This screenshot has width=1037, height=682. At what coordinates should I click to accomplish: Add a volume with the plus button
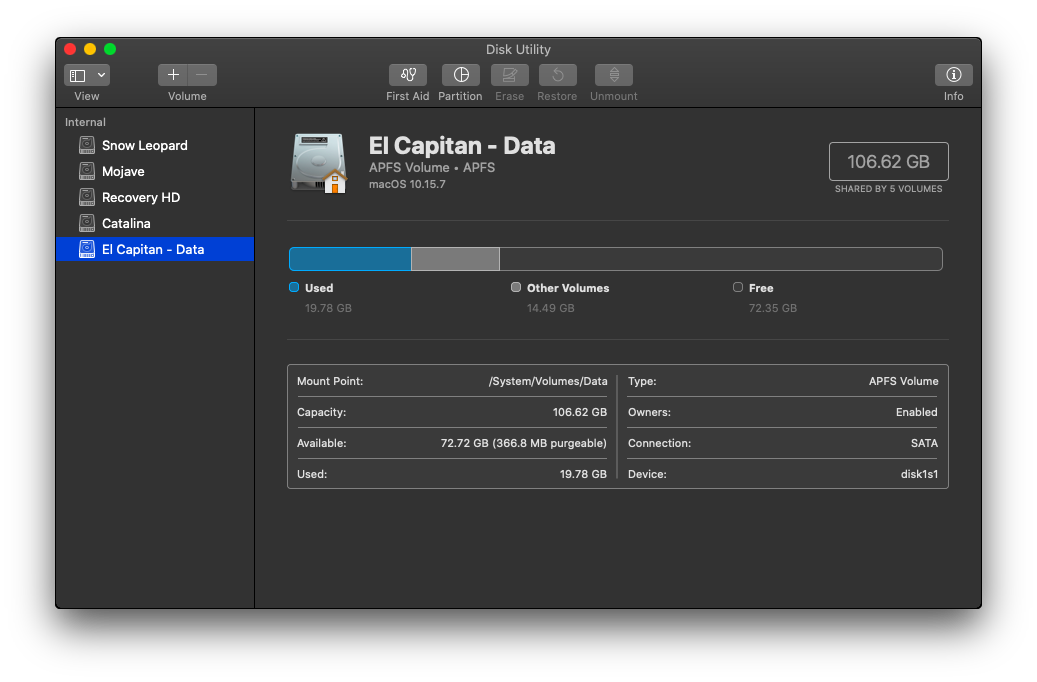pyautogui.click(x=173, y=75)
